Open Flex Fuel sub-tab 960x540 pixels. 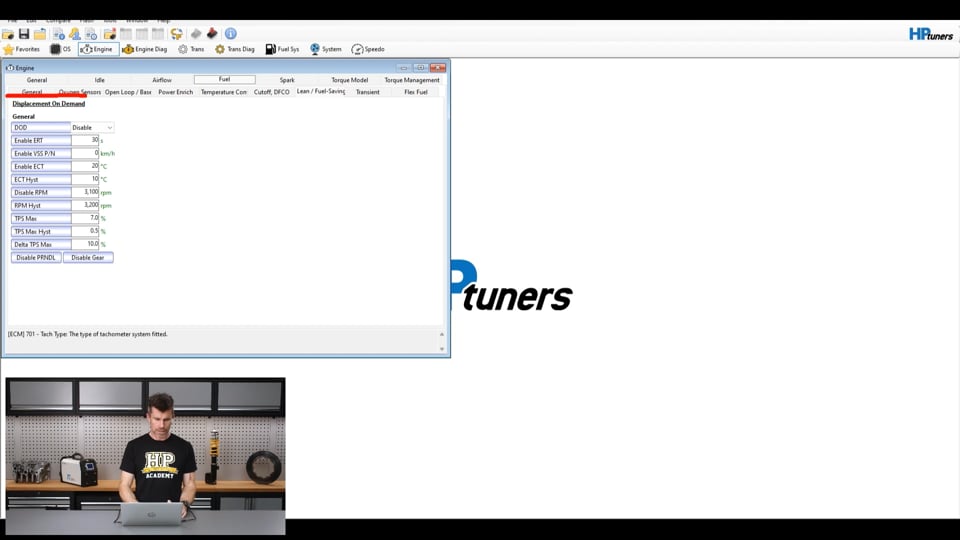click(416, 92)
